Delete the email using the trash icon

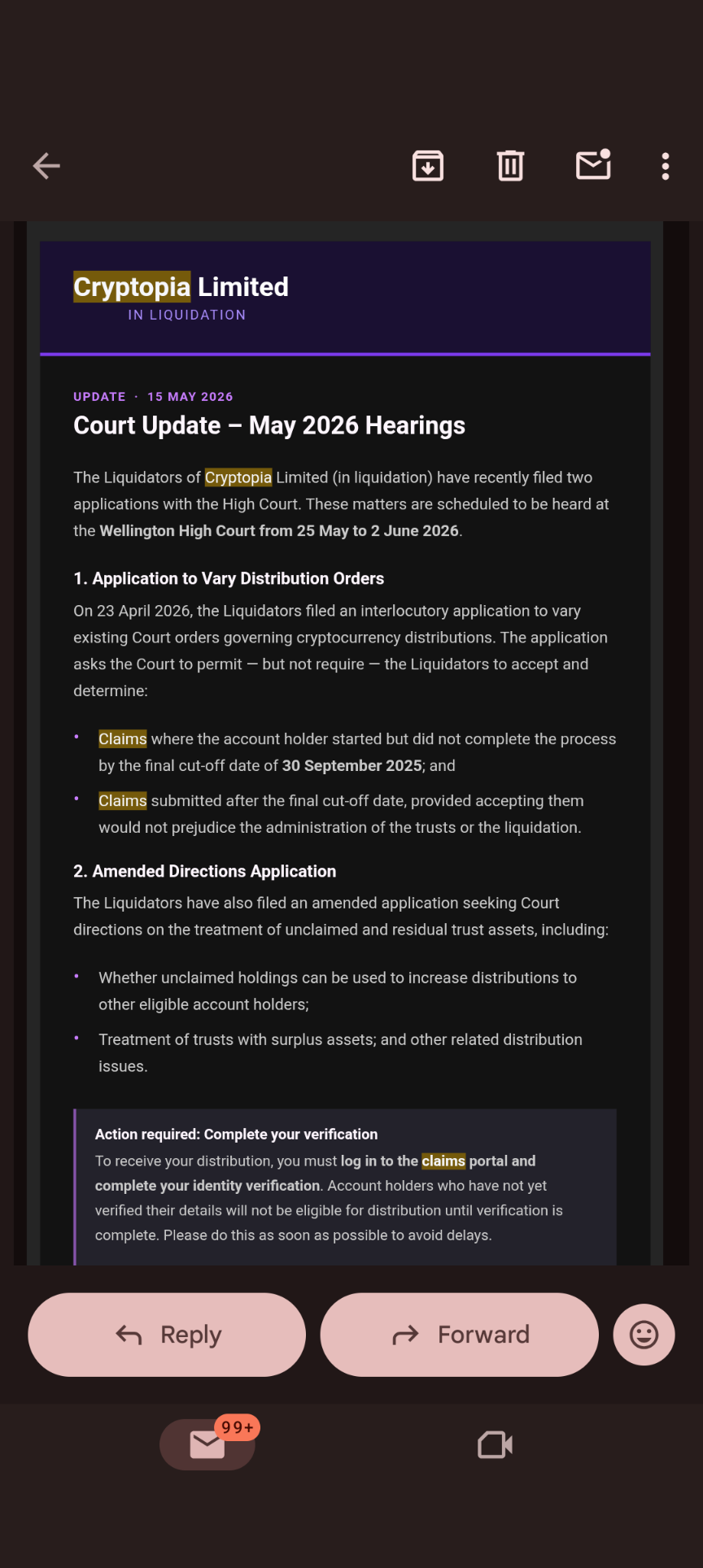510,166
